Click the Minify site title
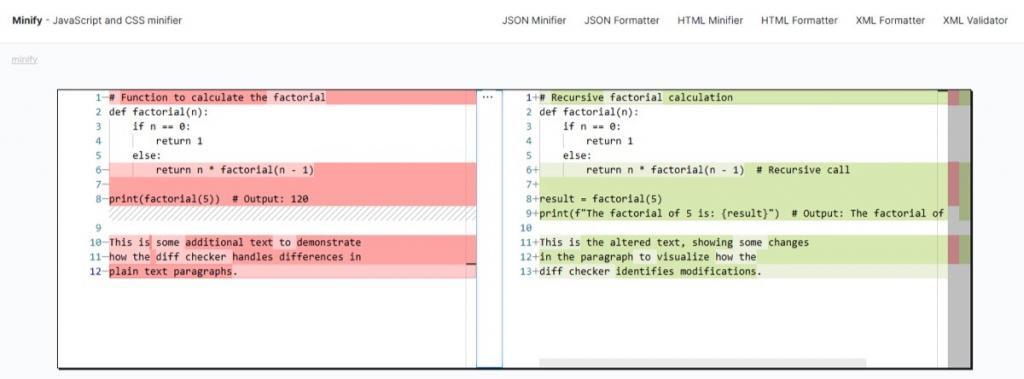Screen dimensions: 1024x379 27,20
